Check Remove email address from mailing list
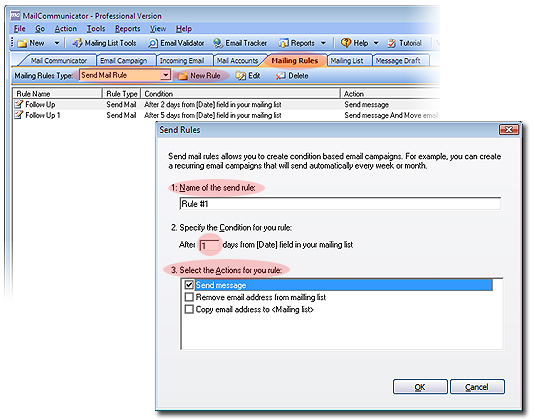This screenshot has width=535, height=419. [189, 297]
